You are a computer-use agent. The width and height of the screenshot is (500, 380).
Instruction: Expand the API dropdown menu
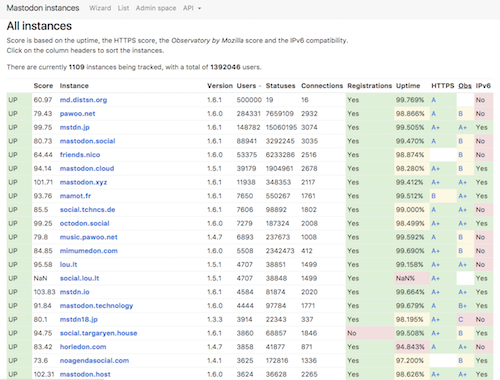click(x=192, y=8)
